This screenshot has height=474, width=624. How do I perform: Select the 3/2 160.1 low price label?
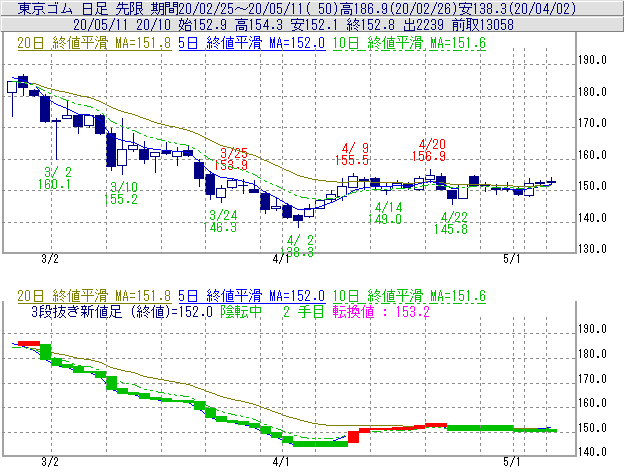(x=55, y=178)
